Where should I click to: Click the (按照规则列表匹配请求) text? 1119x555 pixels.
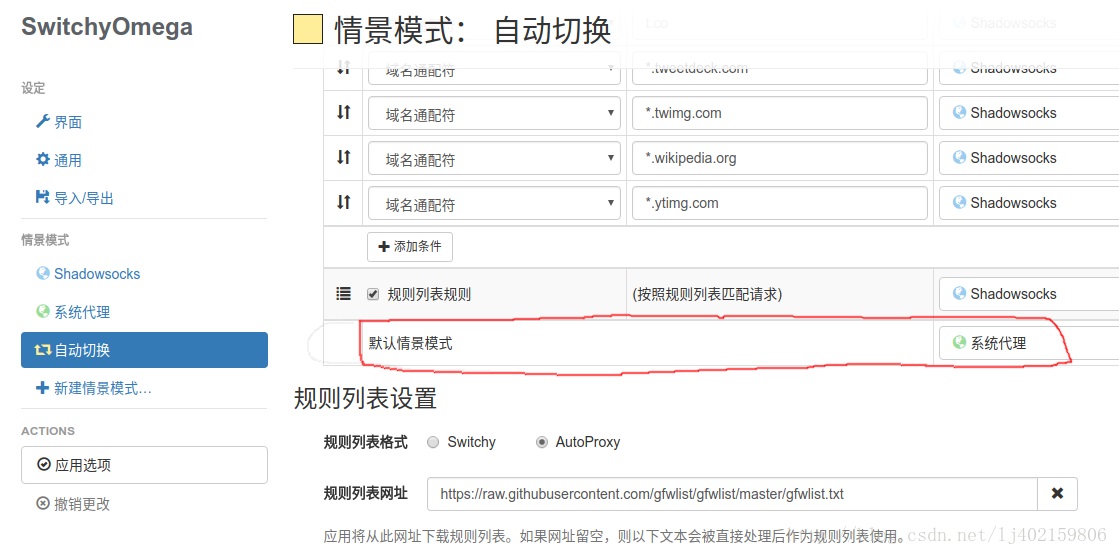coord(707,294)
